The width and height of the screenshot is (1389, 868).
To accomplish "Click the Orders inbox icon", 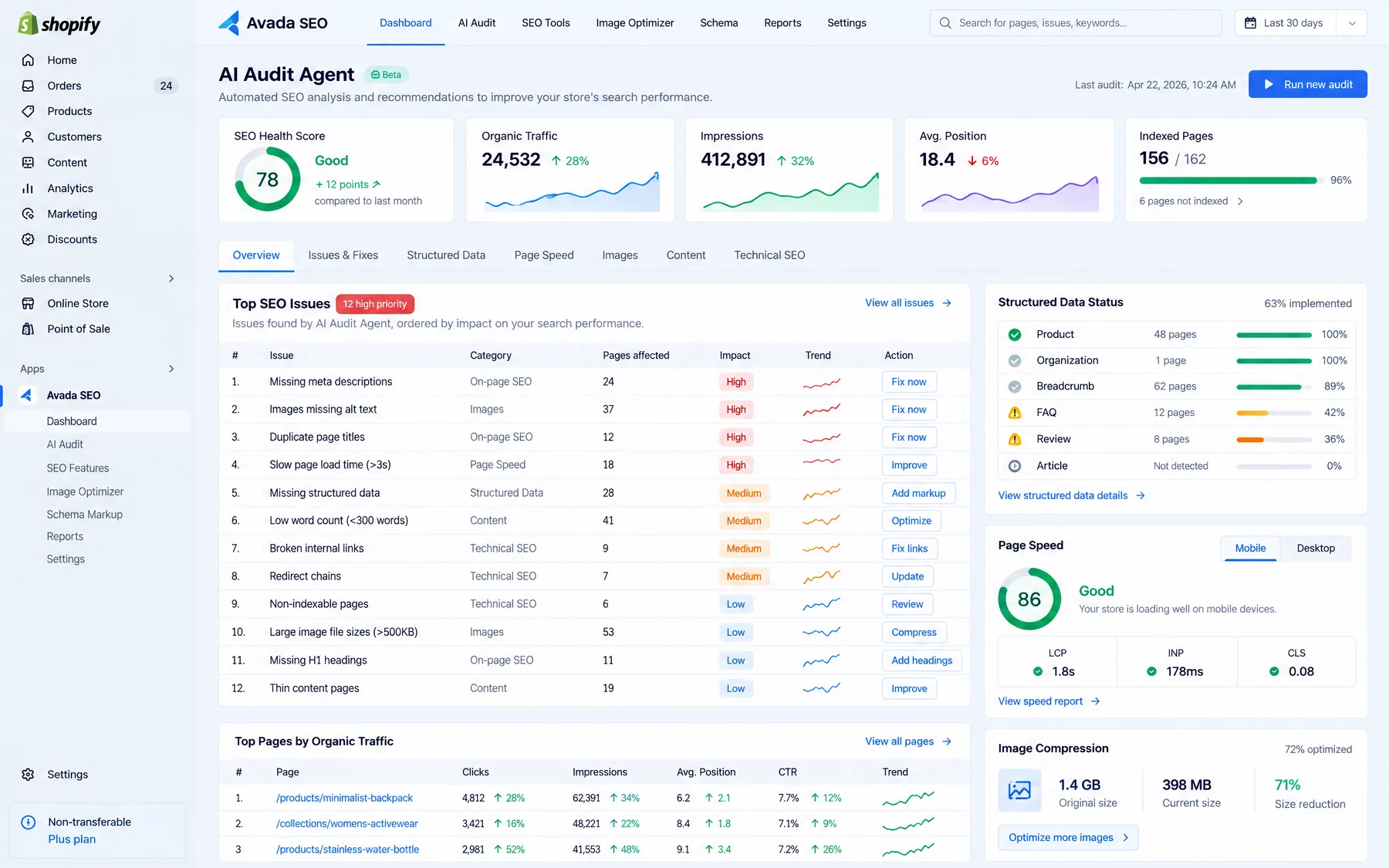I will pyautogui.click(x=28, y=86).
